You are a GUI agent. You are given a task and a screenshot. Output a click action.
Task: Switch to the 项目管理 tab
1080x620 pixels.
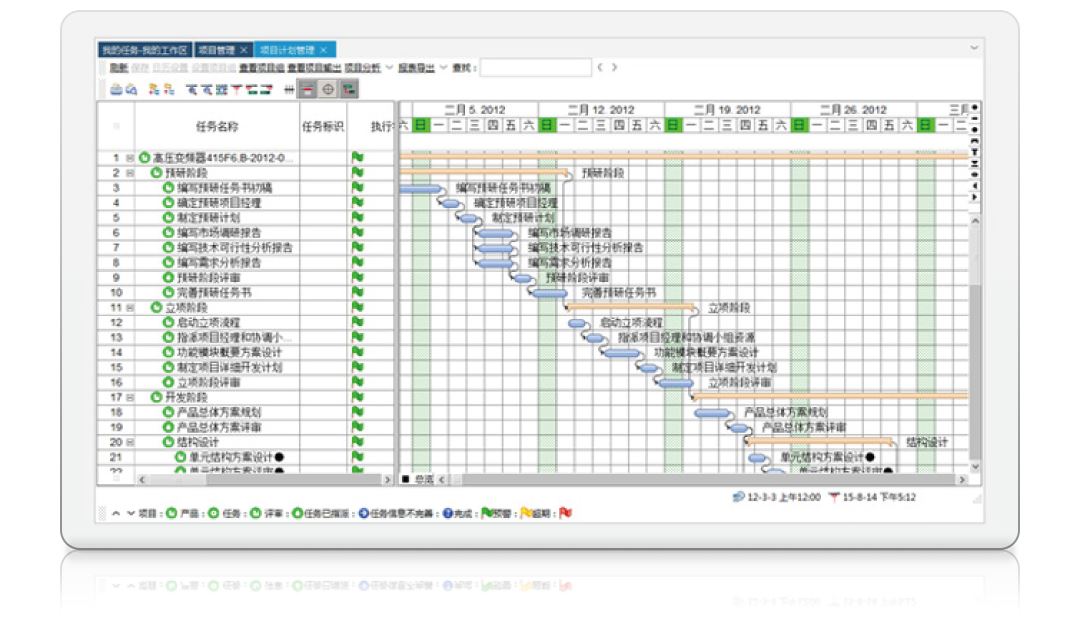click(219, 49)
